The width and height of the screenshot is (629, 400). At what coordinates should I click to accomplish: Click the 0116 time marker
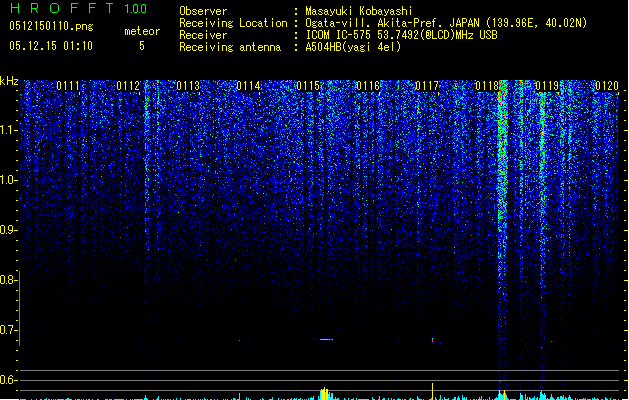[368, 86]
